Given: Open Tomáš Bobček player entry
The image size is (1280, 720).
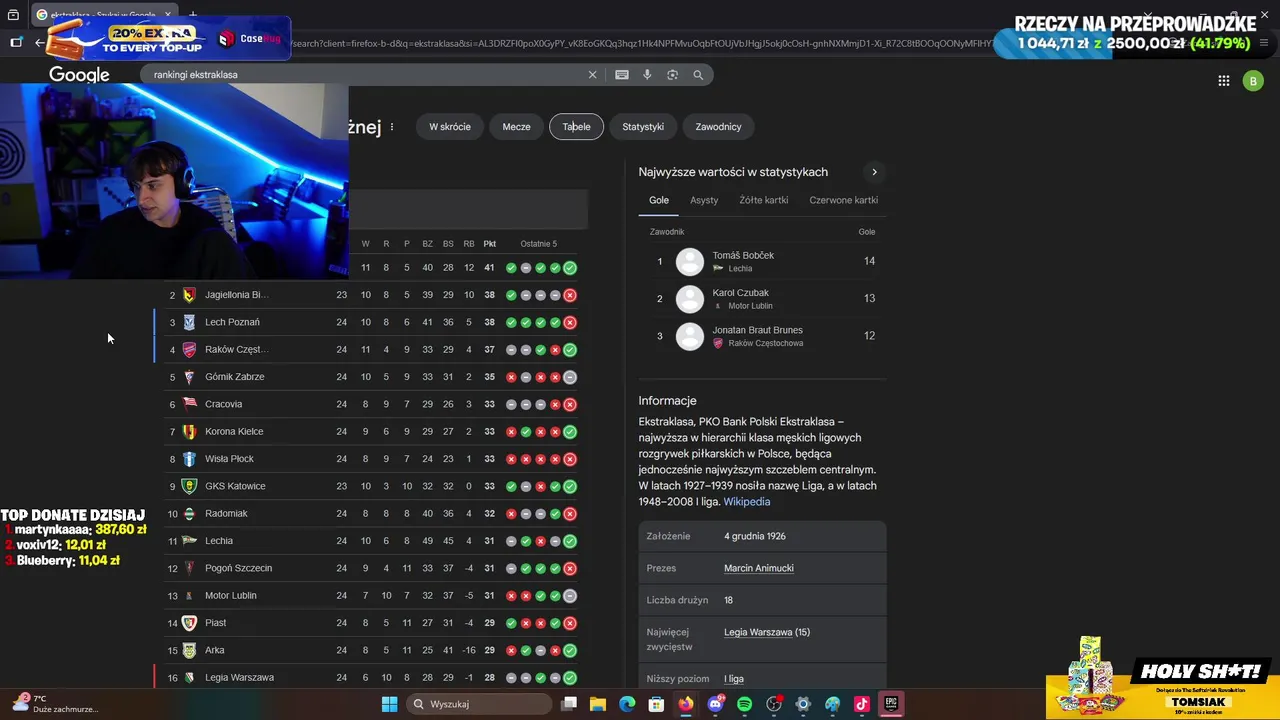Looking at the screenshot, I should point(762,261).
